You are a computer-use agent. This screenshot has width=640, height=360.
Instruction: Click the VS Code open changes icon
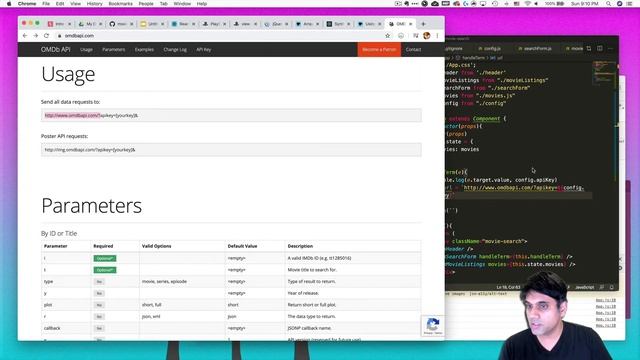589,49
